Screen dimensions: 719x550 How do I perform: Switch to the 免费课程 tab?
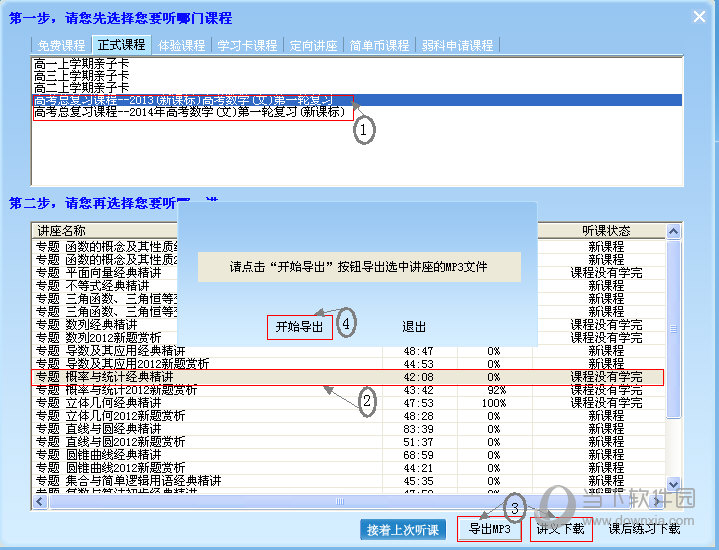[62, 46]
